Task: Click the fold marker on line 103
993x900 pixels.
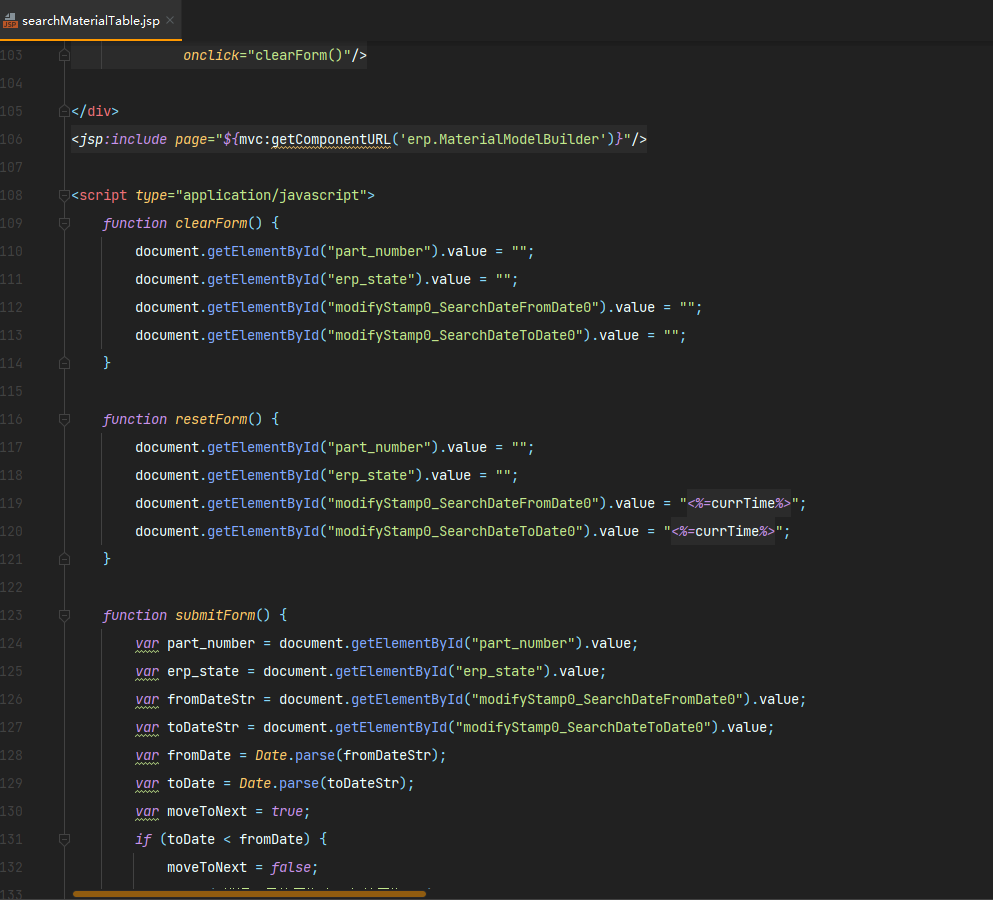Action: [64, 55]
